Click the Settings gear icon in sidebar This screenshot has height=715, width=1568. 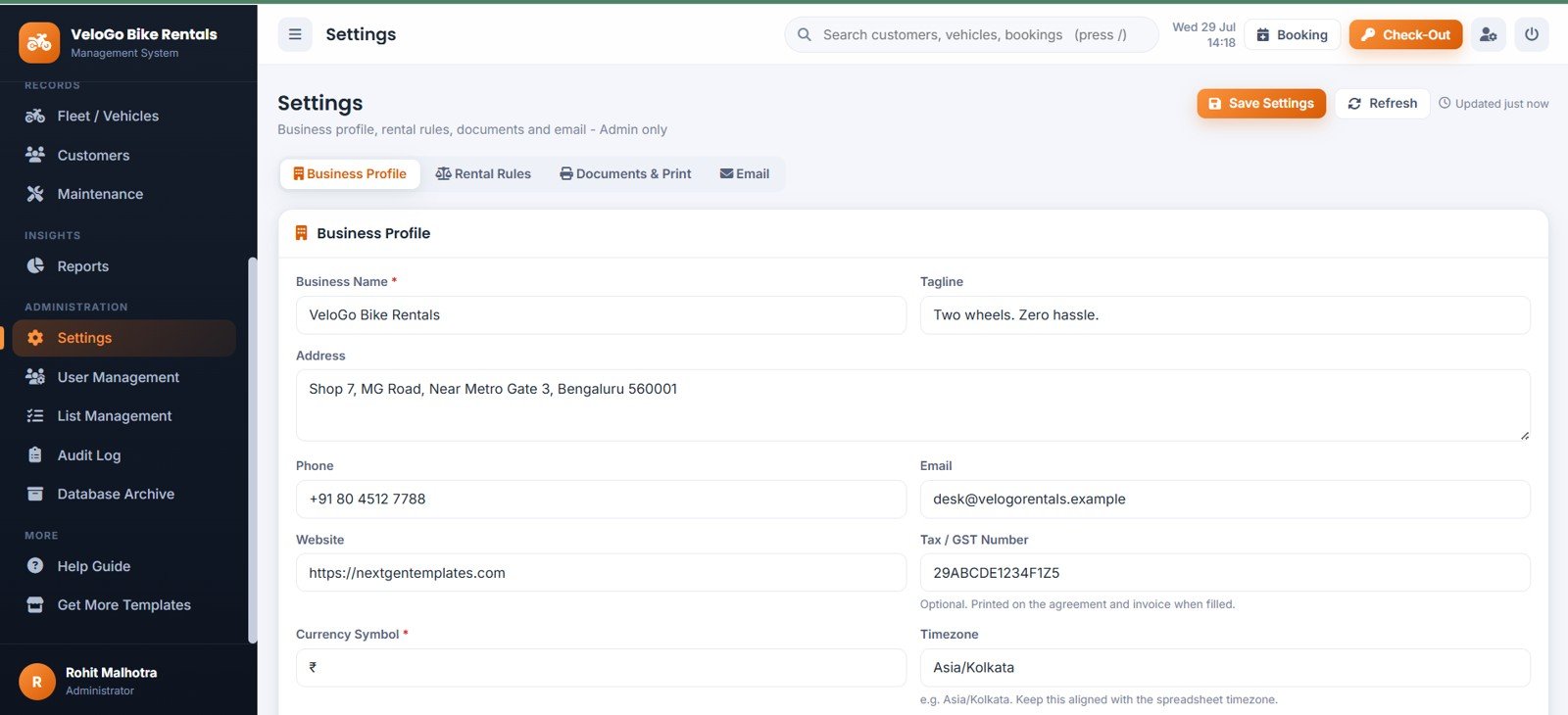pyautogui.click(x=35, y=338)
